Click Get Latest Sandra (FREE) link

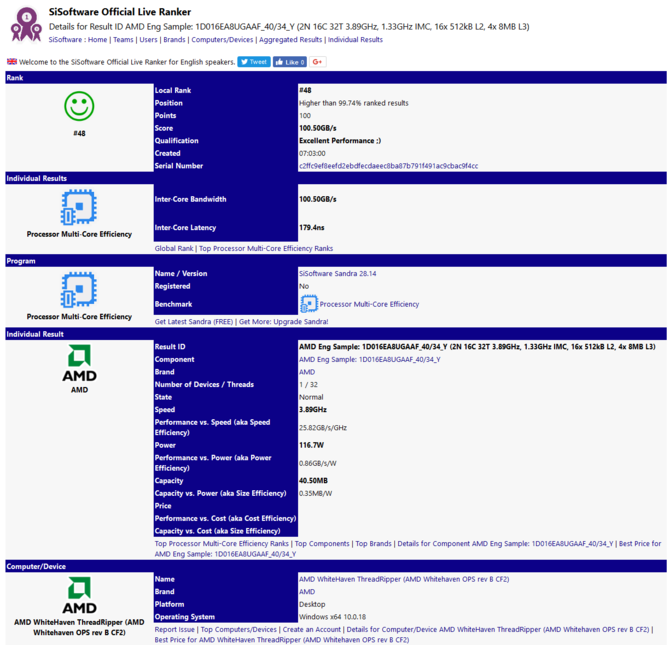[x=193, y=322]
